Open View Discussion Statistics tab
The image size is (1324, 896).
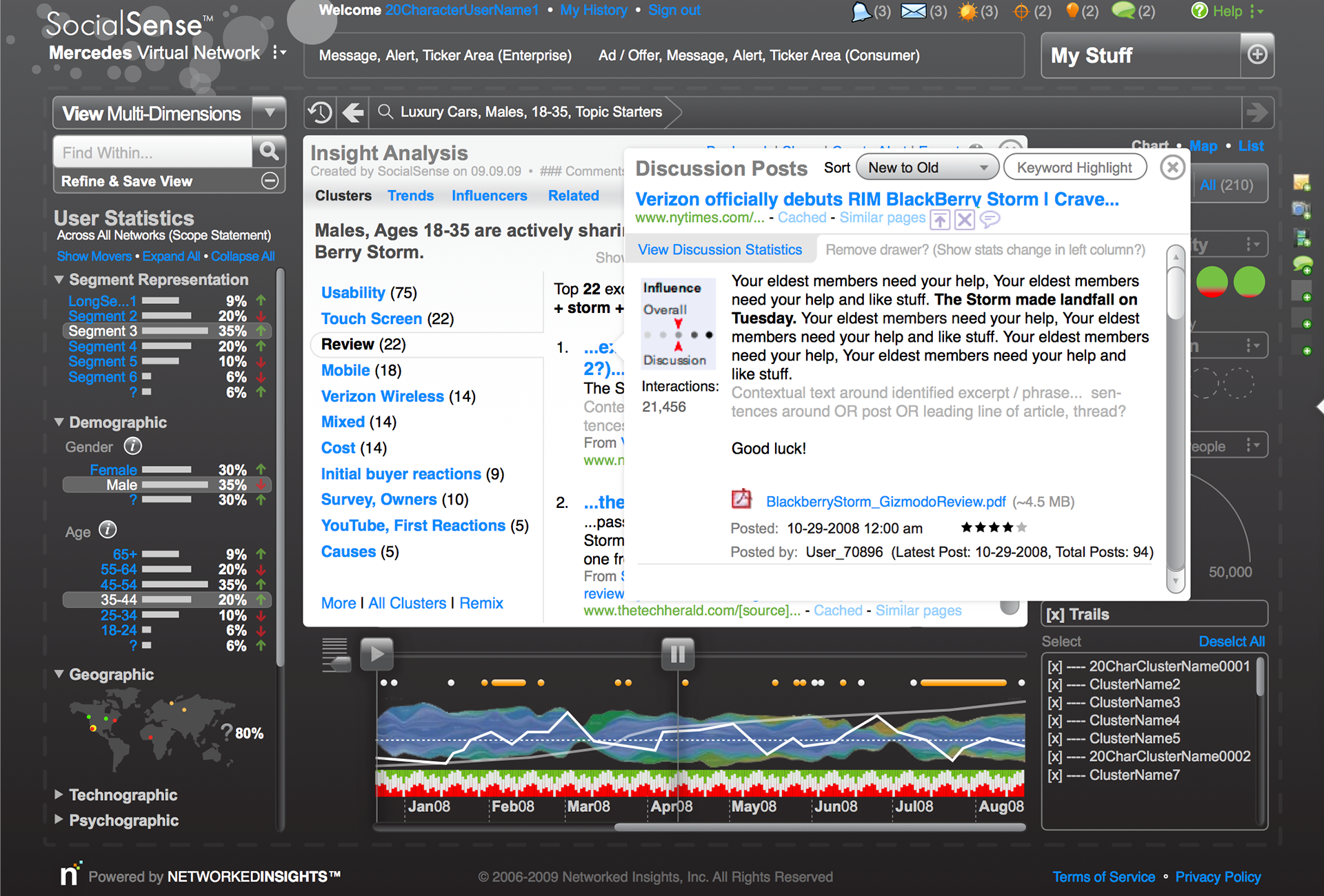coord(720,250)
